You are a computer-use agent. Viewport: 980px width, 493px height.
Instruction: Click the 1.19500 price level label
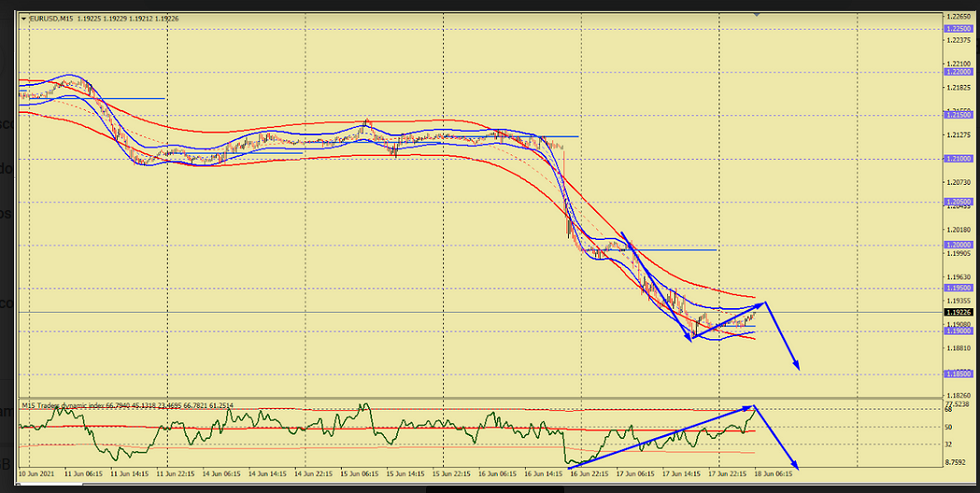pyautogui.click(x=958, y=287)
